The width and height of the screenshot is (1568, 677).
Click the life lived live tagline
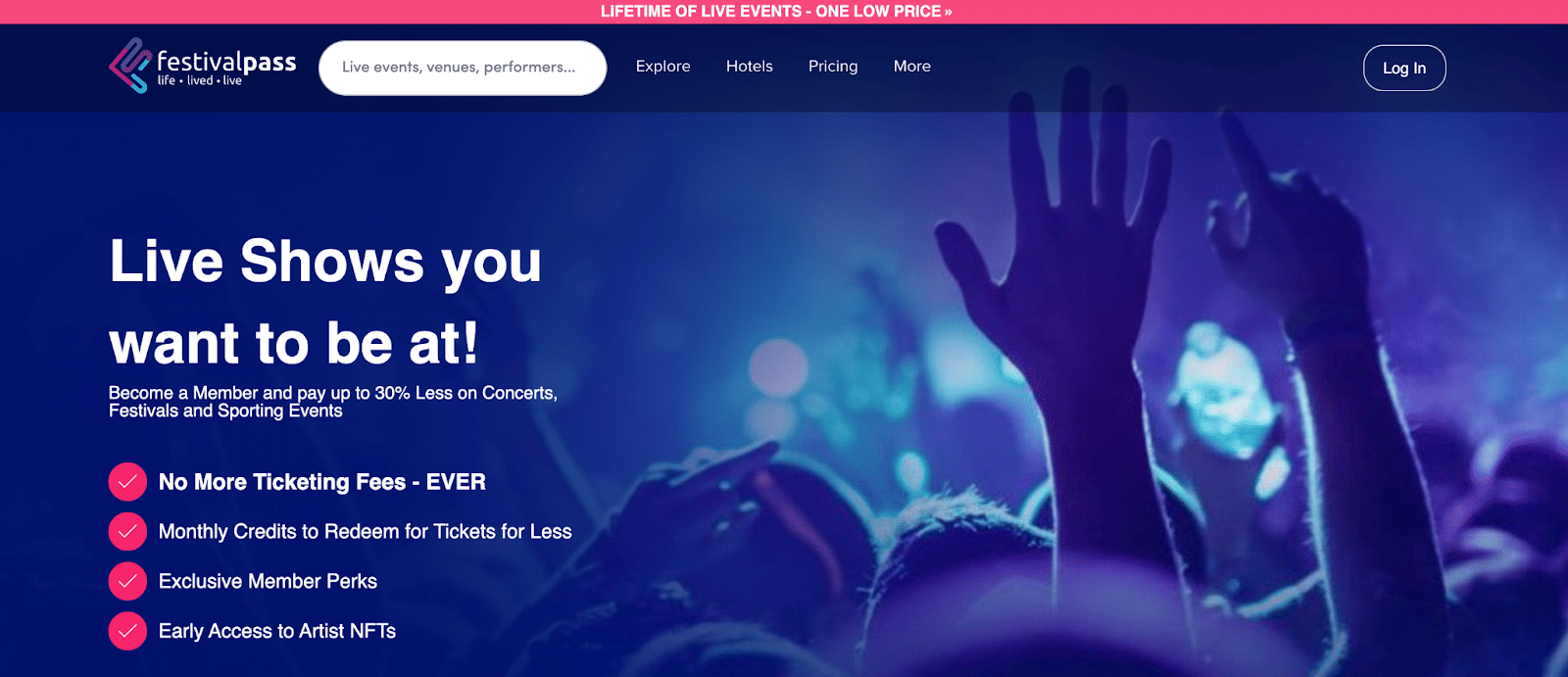tap(200, 81)
